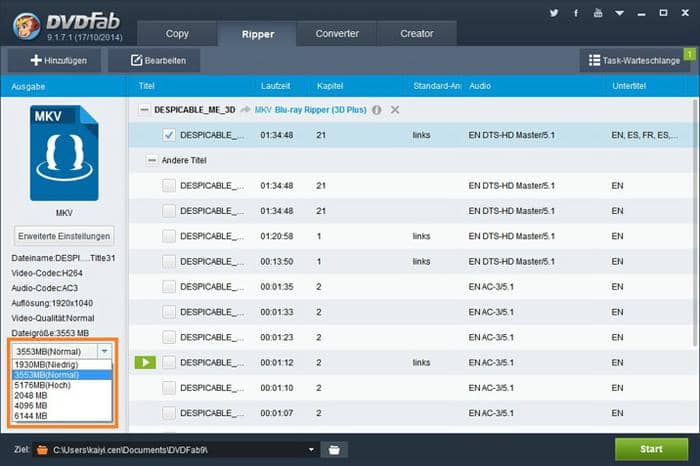Screen dimensions: 700x466
Task: Check the 00:01:10 title checkbox
Action: pos(168,388)
